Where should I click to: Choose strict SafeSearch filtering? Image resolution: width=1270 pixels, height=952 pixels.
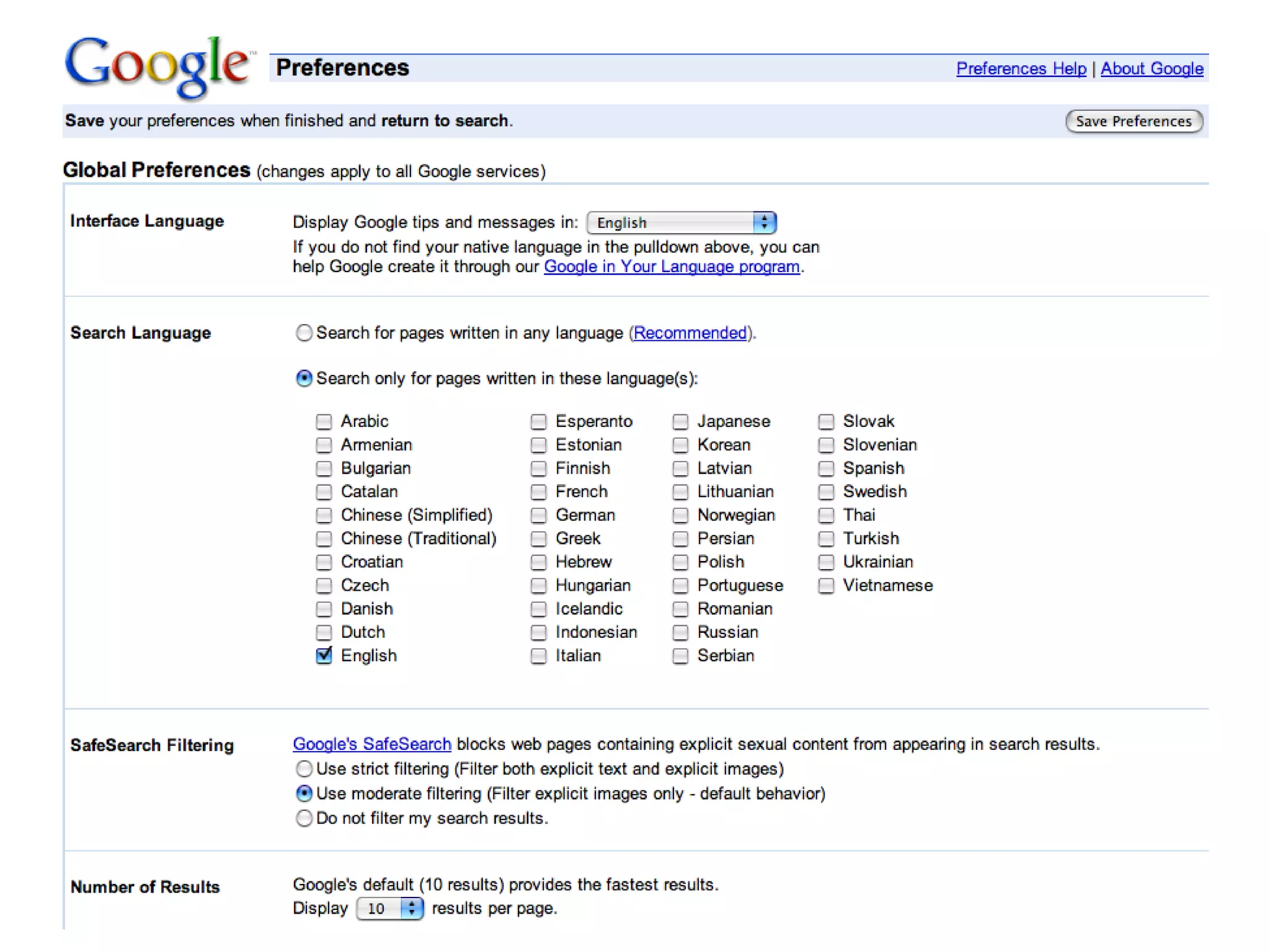coord(304,769)
